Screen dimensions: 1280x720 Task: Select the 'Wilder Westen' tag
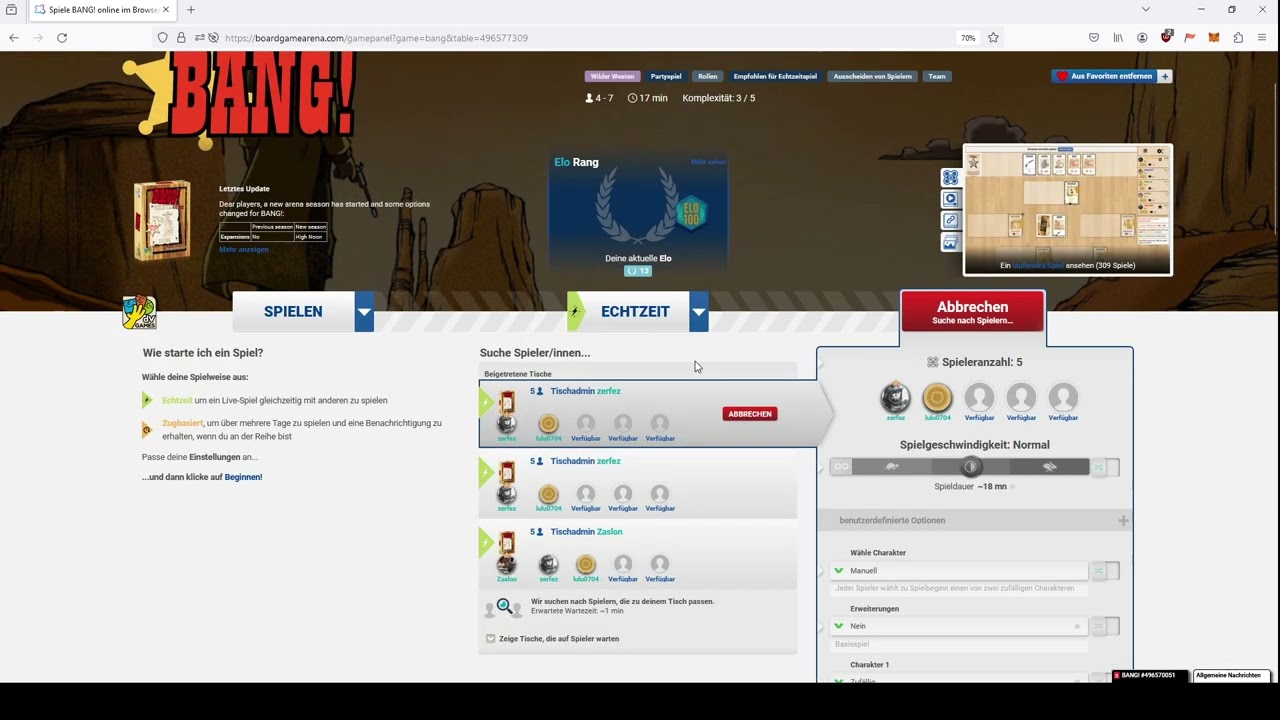pyautogui.click(x=612, y=76)
